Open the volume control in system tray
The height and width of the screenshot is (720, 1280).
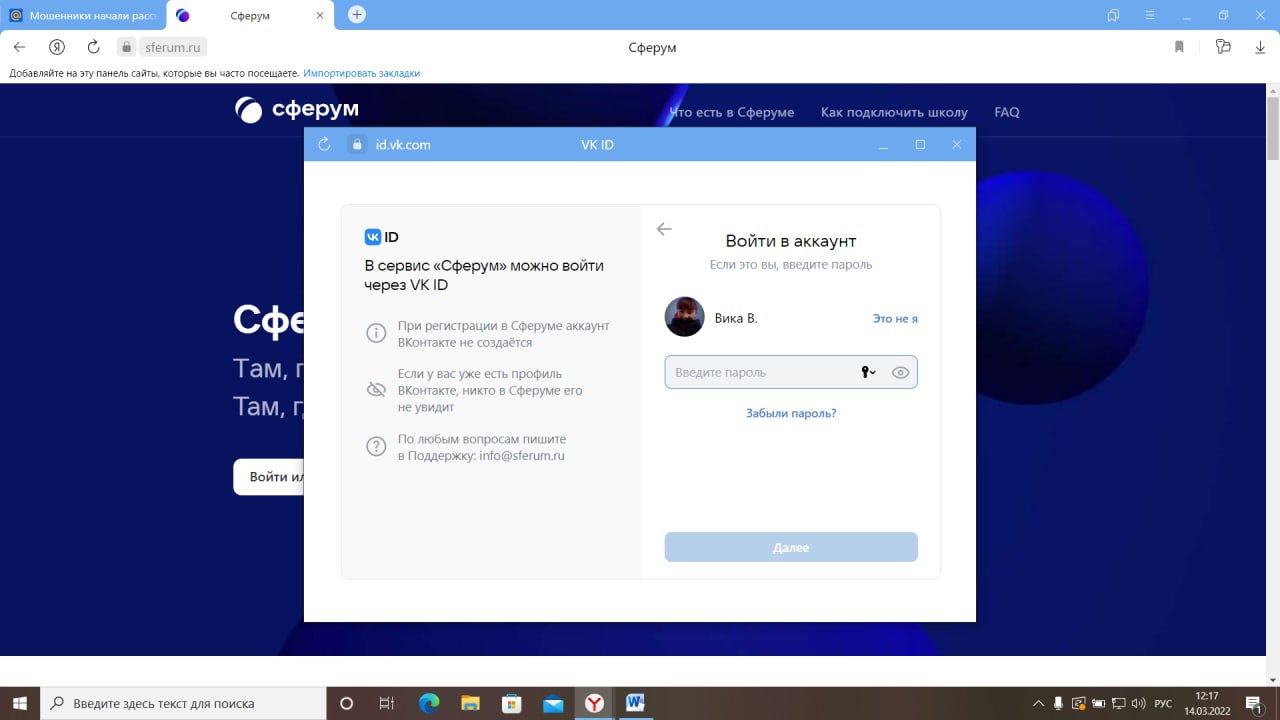coord(1137,703)
